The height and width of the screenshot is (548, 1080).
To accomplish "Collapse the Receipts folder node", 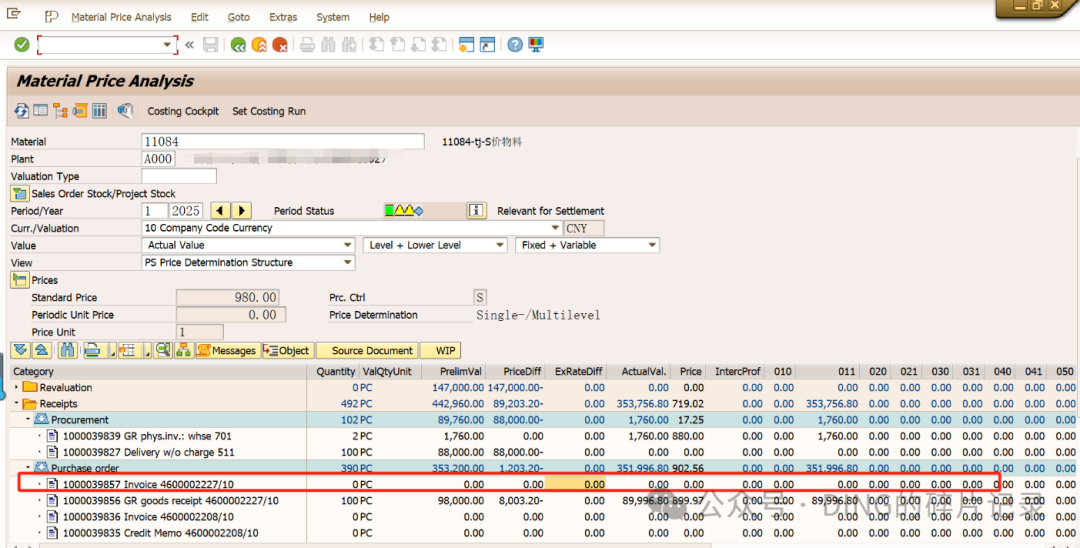I will coord(17,403).
